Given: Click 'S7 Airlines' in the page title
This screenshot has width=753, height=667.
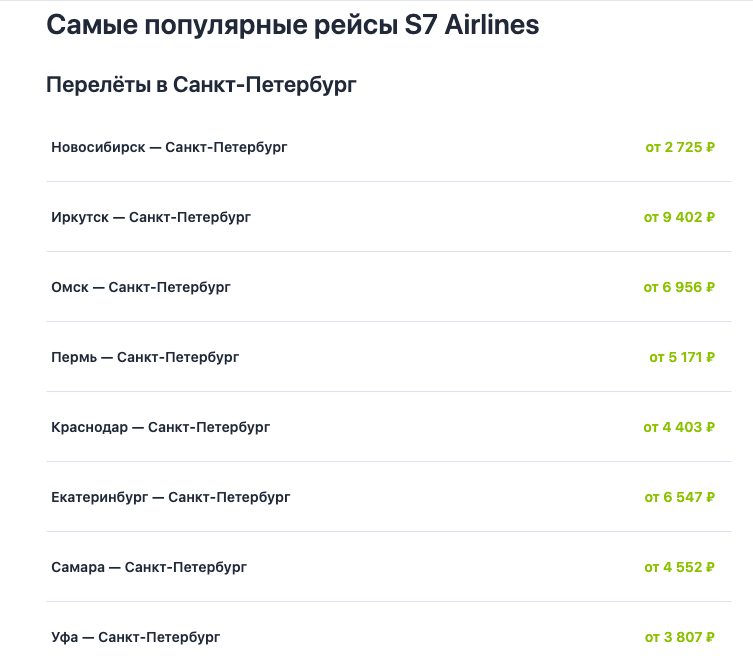Looking at the screenshot, I should [x=469, y=25].
